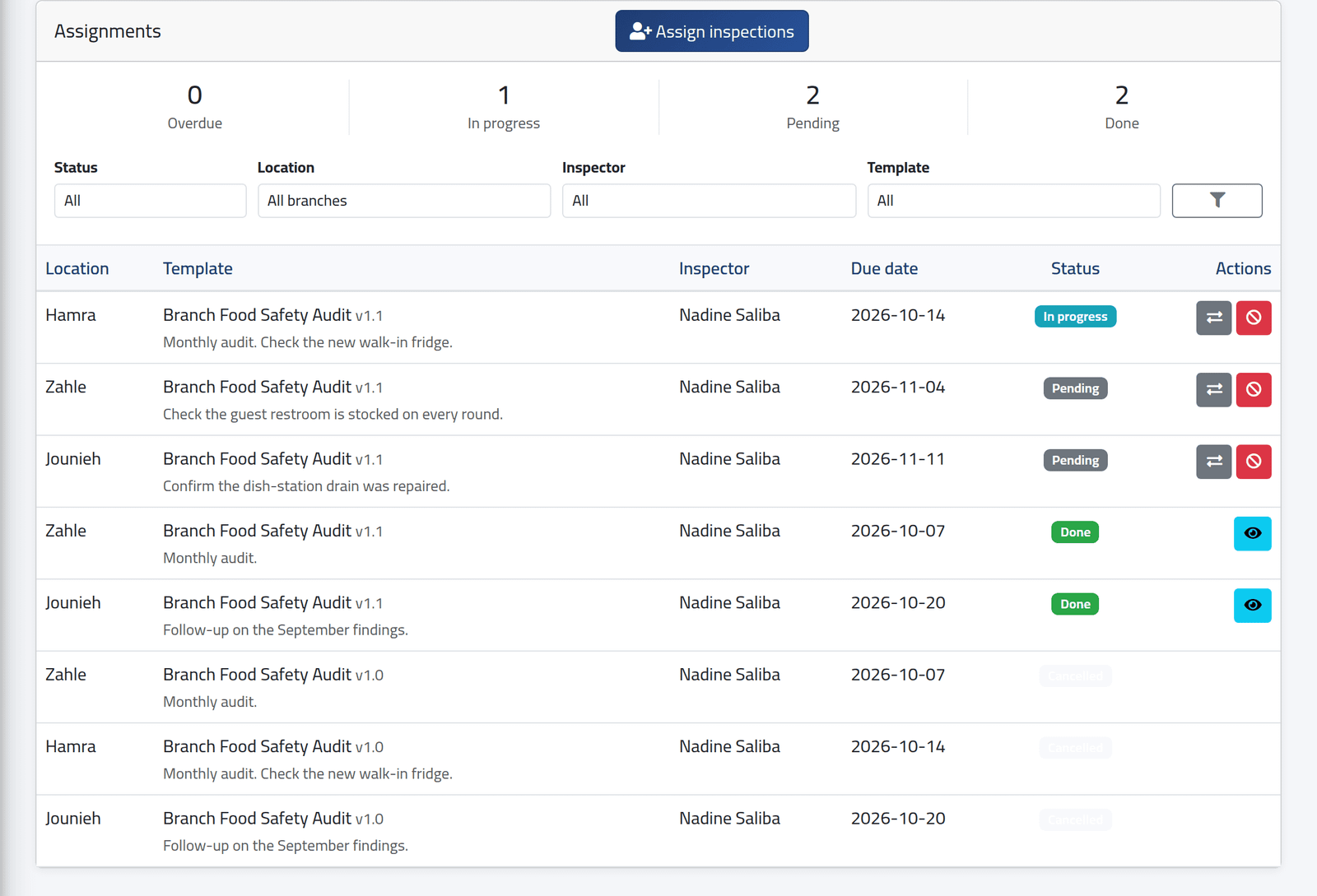This screenshot has height=896, width=1317.
Task: Reassign the Jounieh 2026-11-11 assignment
Action: (x=1213, y=462)
